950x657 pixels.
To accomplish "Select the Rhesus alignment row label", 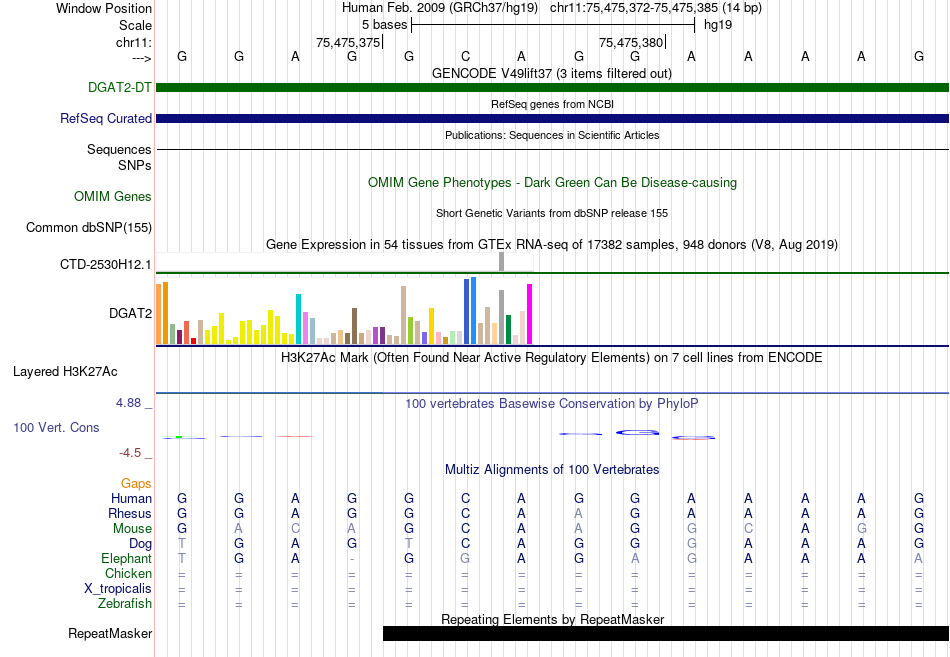I will click(x=130, y=513).
